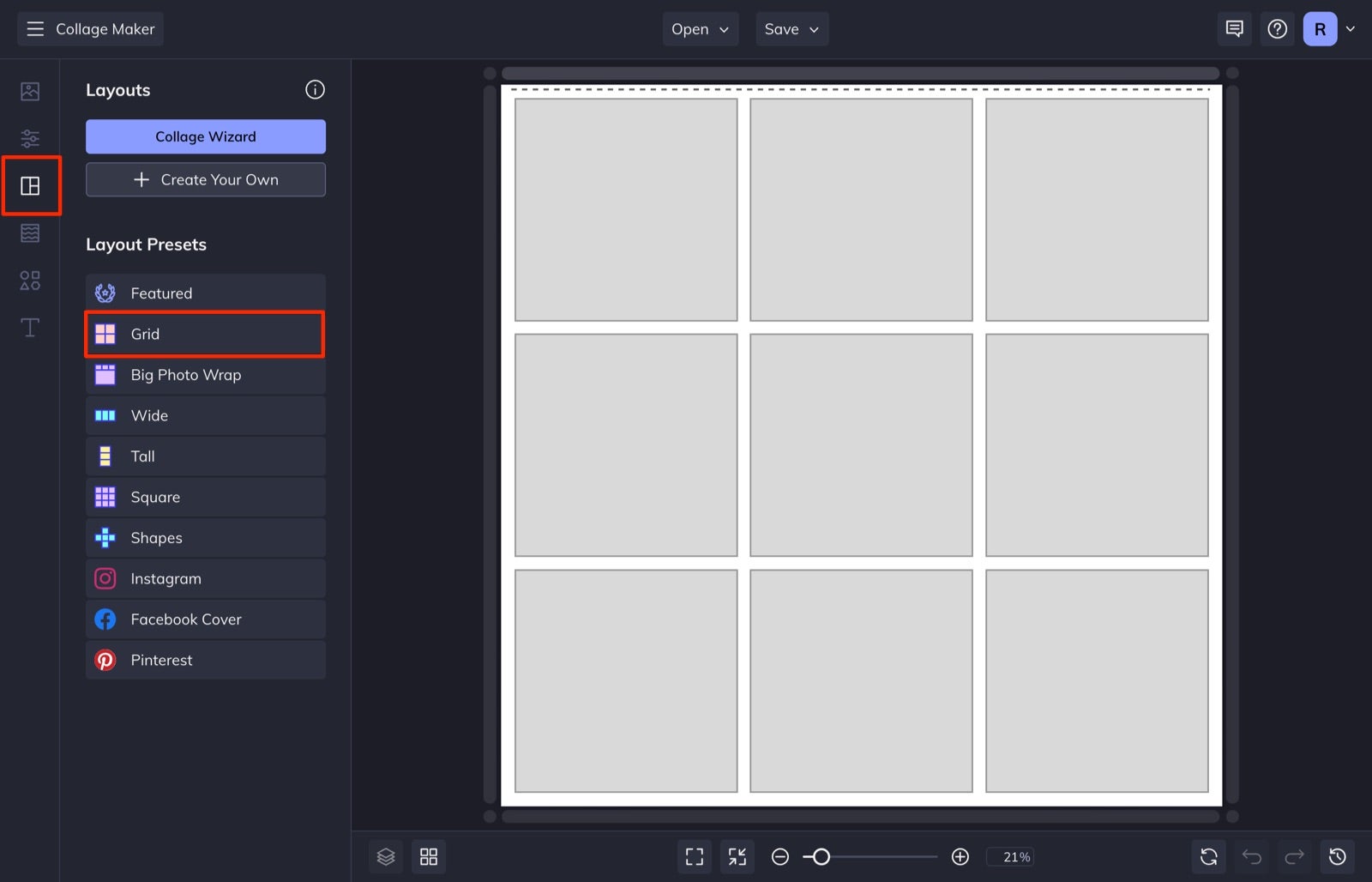This screenshot has height=882, width=1372.
Task: Click Create Your Own layout
Action: click(x=205, y=179)
